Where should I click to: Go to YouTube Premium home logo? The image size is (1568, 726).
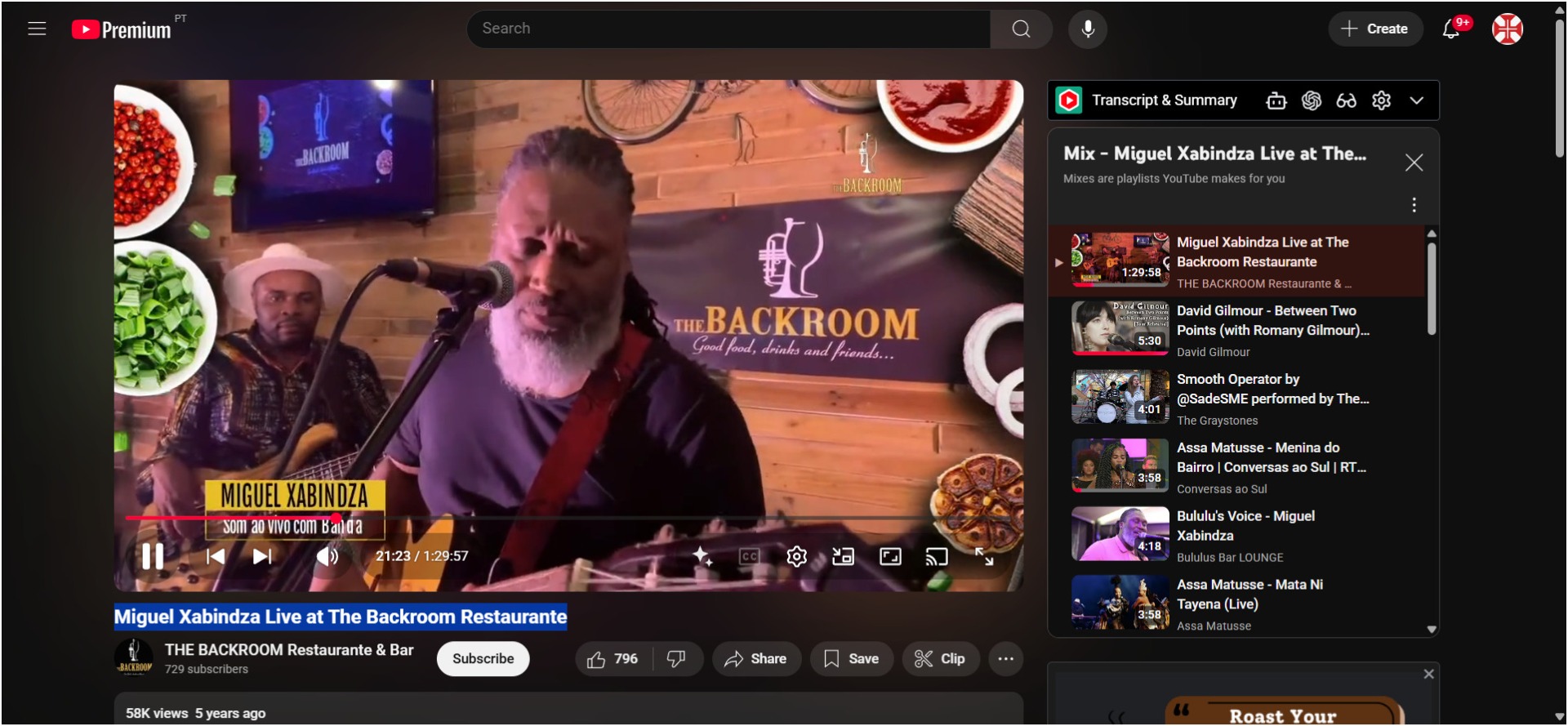pyautogui.click(x=122, y=29)
